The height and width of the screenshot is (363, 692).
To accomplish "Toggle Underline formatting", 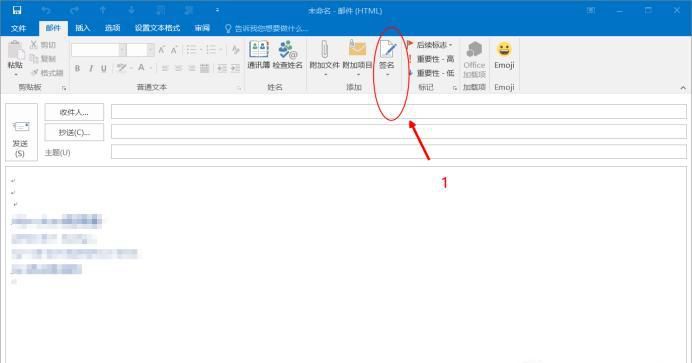I will point(104,68).
